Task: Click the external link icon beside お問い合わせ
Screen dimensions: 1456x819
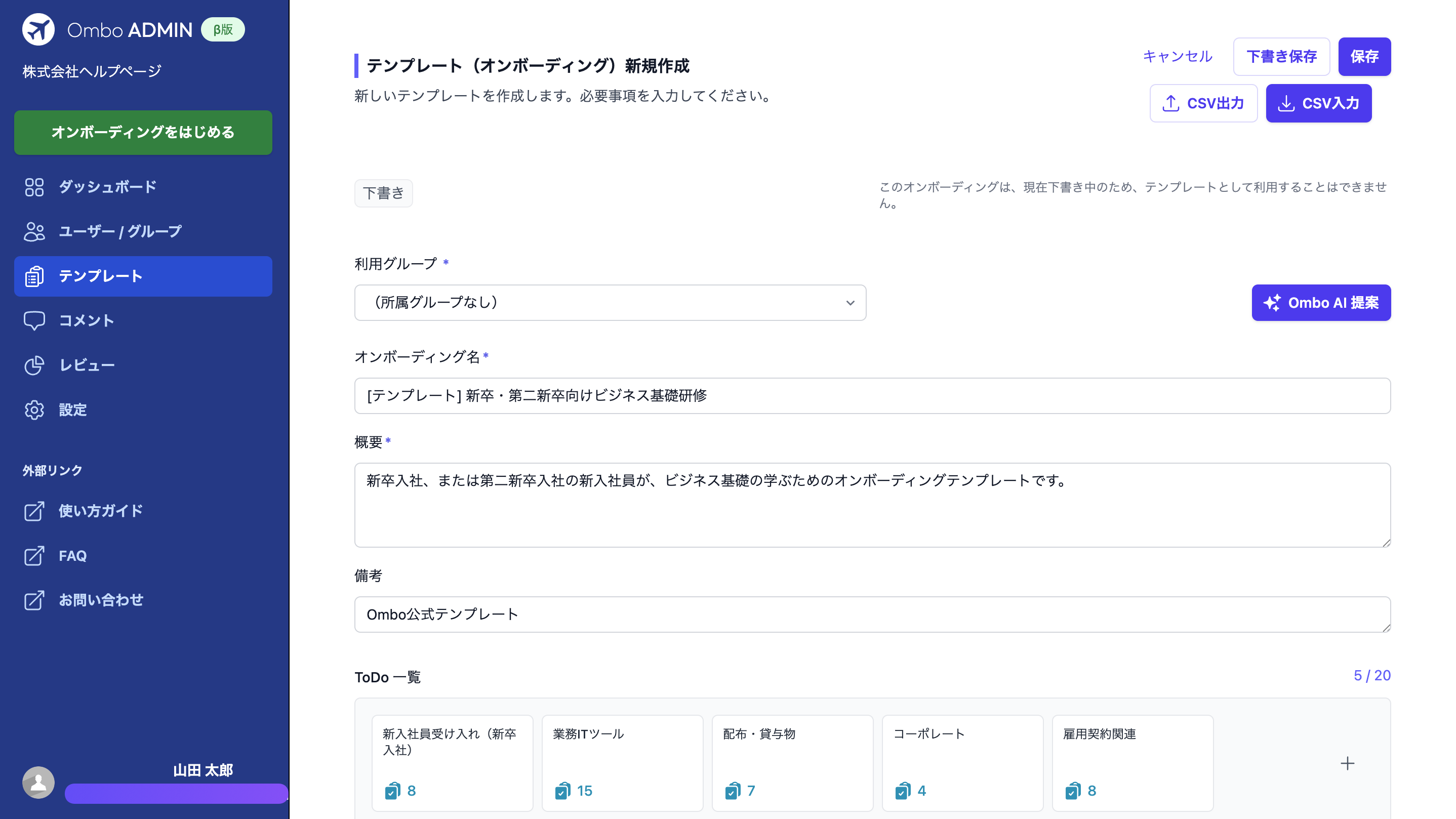Action: tap(34, 600)
